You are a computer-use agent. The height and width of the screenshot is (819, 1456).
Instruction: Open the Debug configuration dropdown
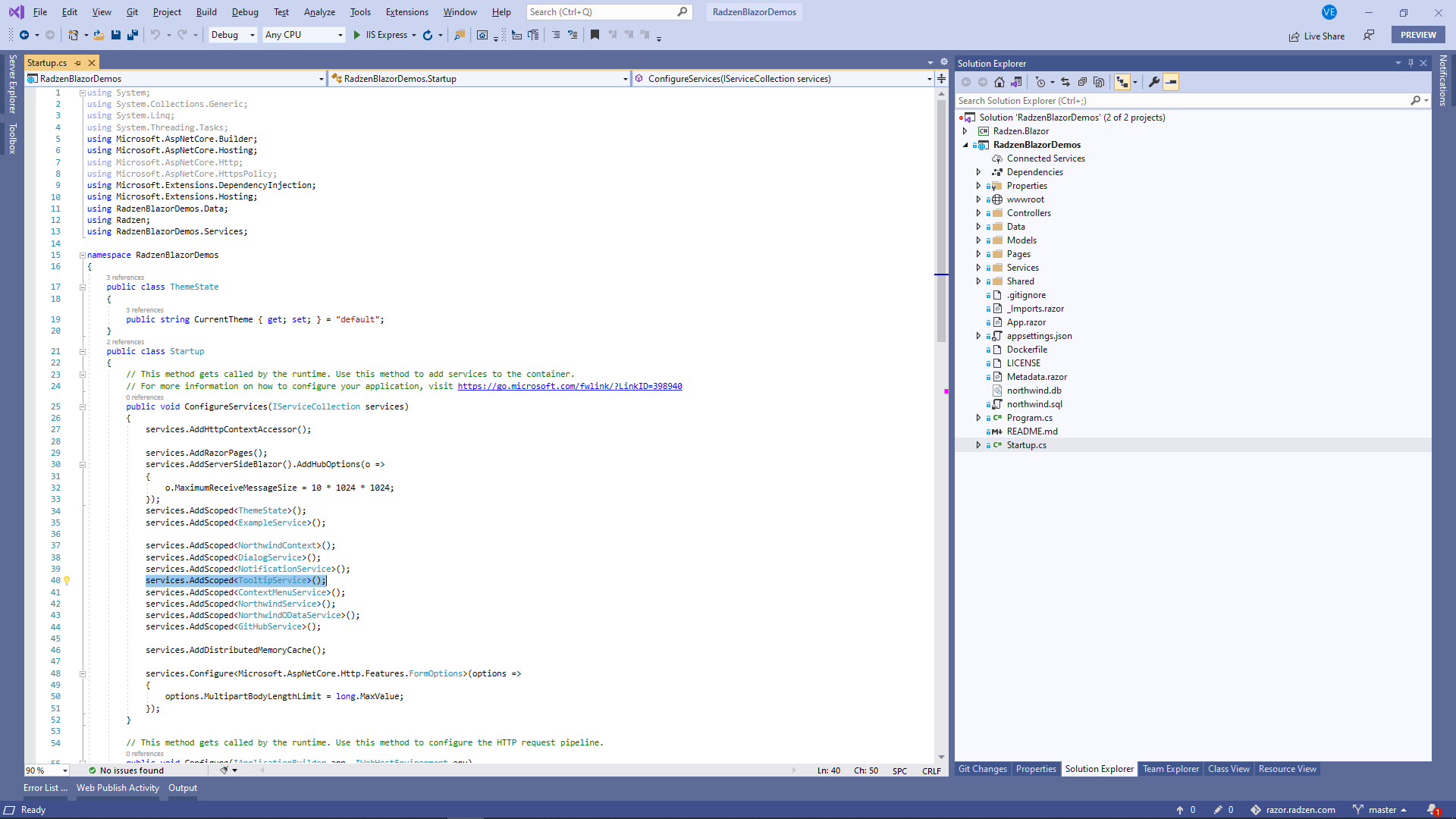point(233,35)
